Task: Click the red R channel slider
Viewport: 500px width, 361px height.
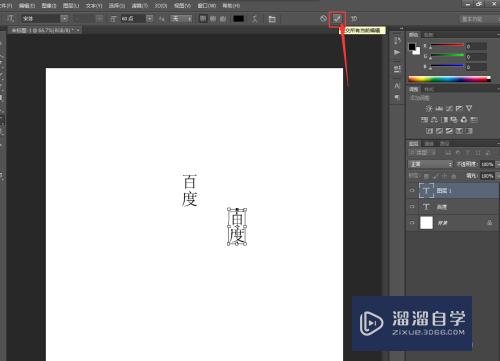Action: click(x=447, y=46)
